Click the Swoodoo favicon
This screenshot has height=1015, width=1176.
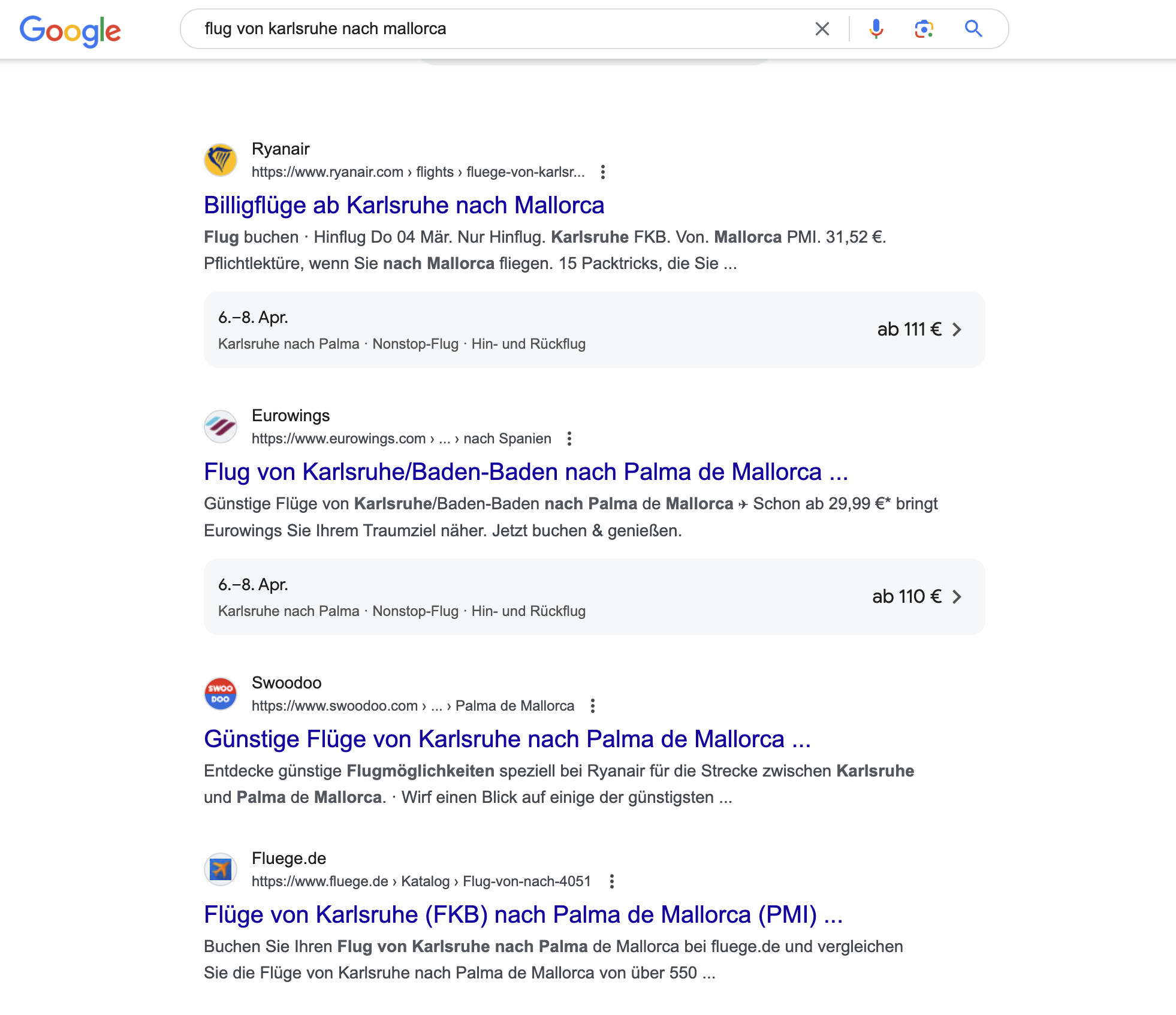(x=221, y=694)
